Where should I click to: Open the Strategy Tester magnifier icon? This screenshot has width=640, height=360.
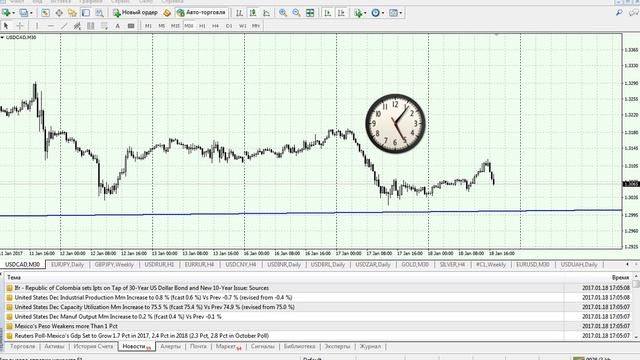(x=99, y=13)
